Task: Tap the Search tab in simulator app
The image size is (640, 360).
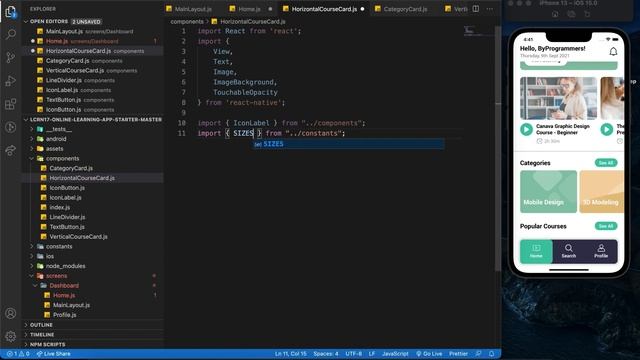Action: (569, 251)
